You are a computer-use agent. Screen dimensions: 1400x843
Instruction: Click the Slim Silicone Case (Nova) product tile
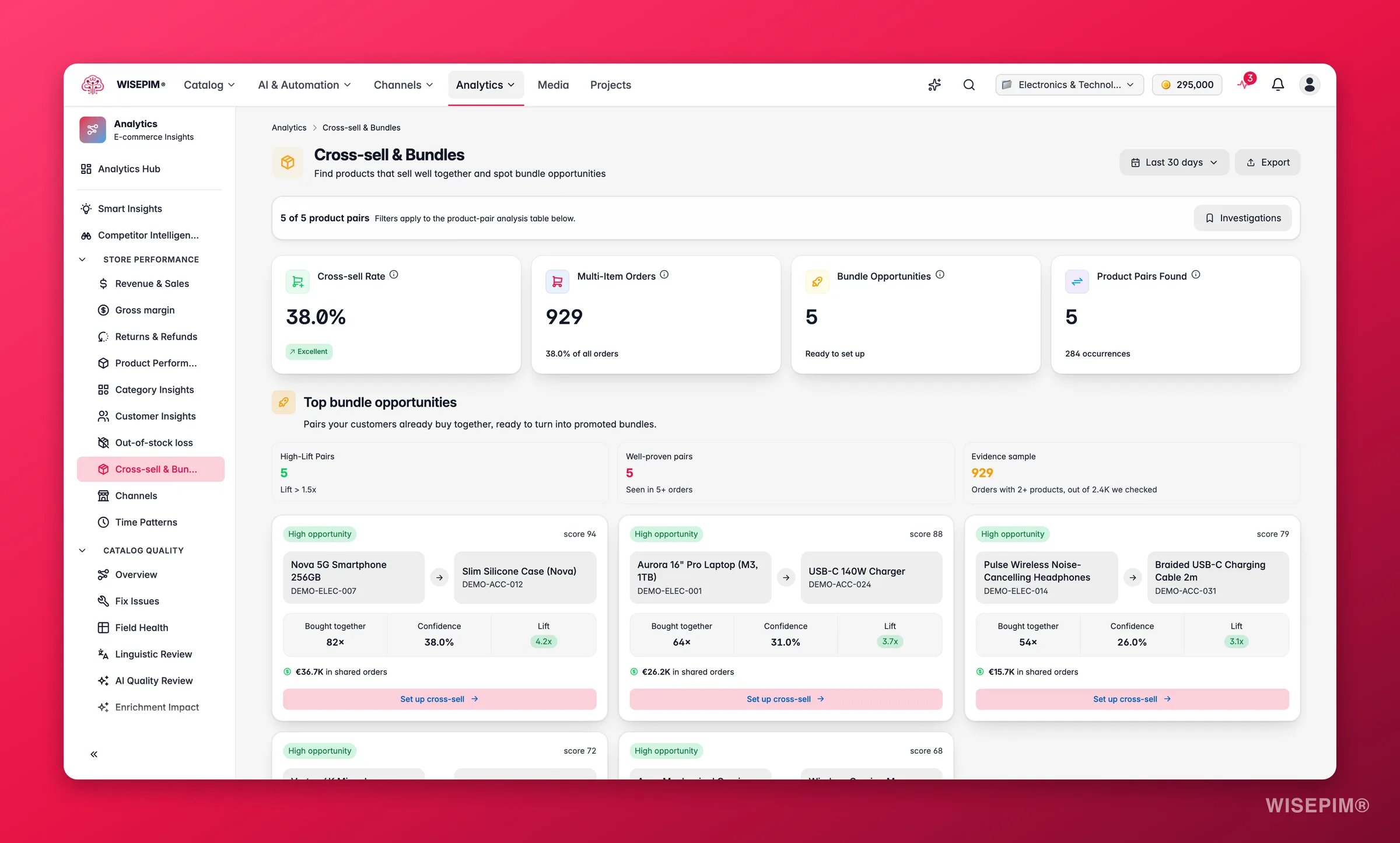(525, 577)
